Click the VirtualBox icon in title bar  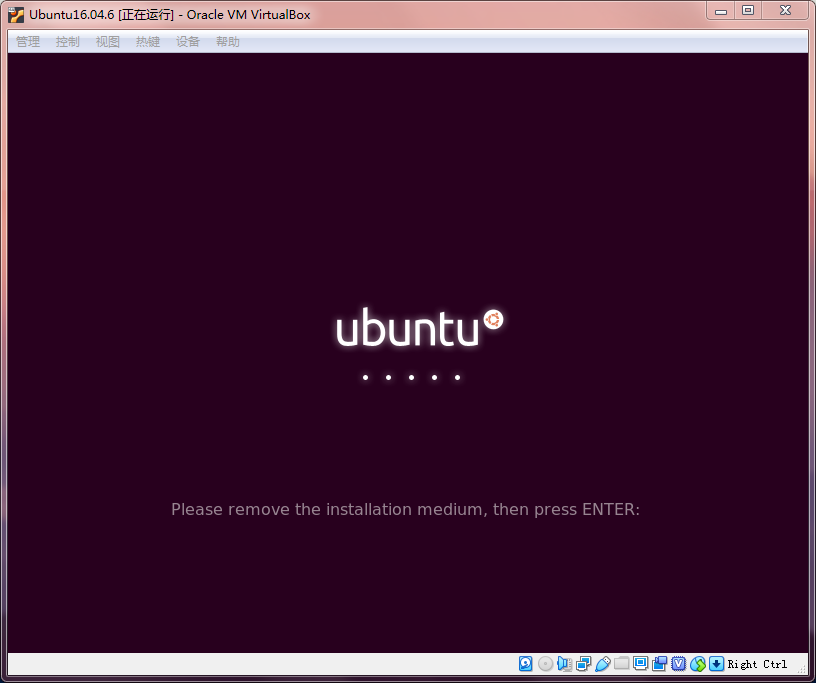click(x=16, y=15)
